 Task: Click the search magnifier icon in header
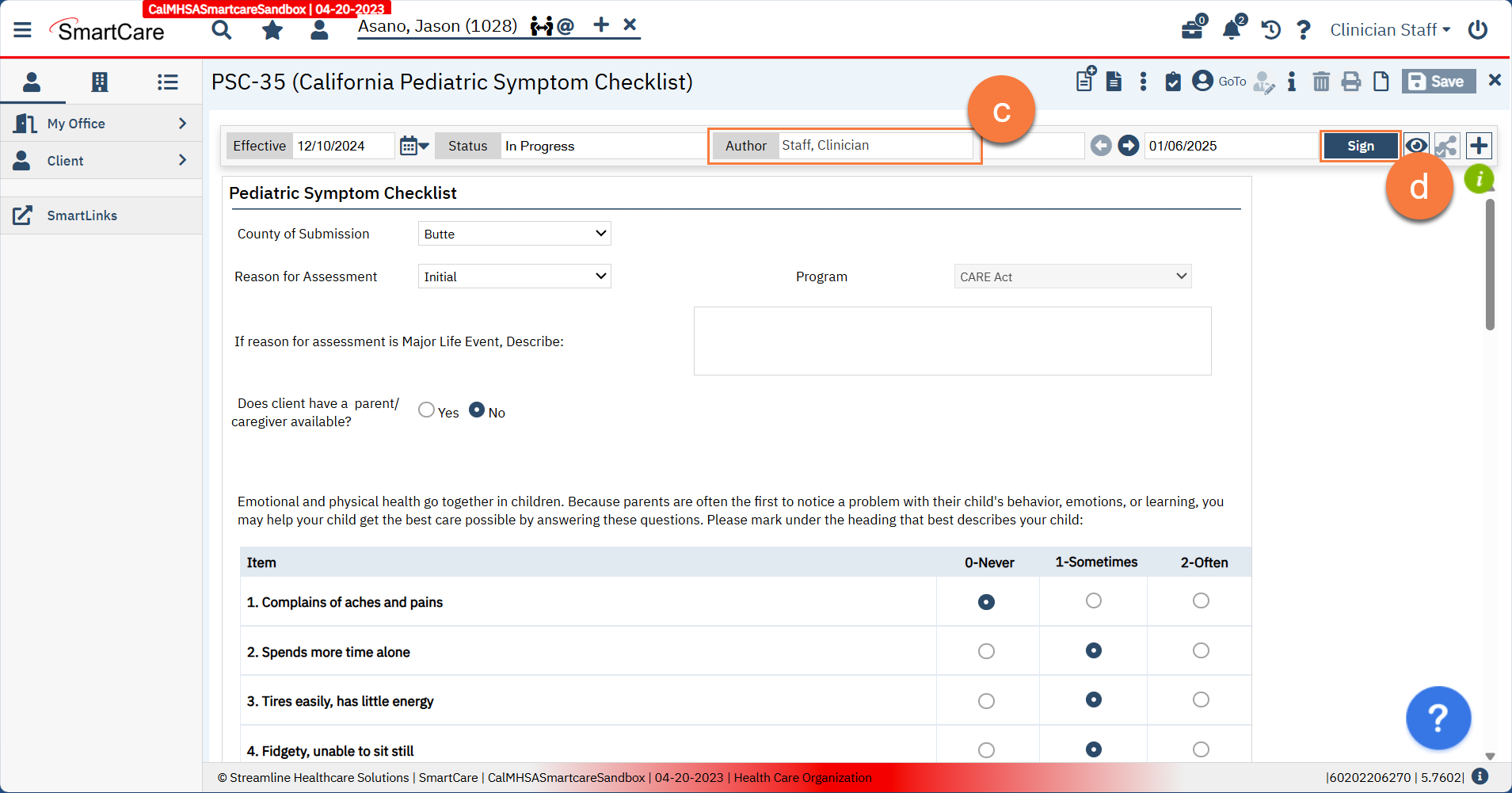point(222,30)
